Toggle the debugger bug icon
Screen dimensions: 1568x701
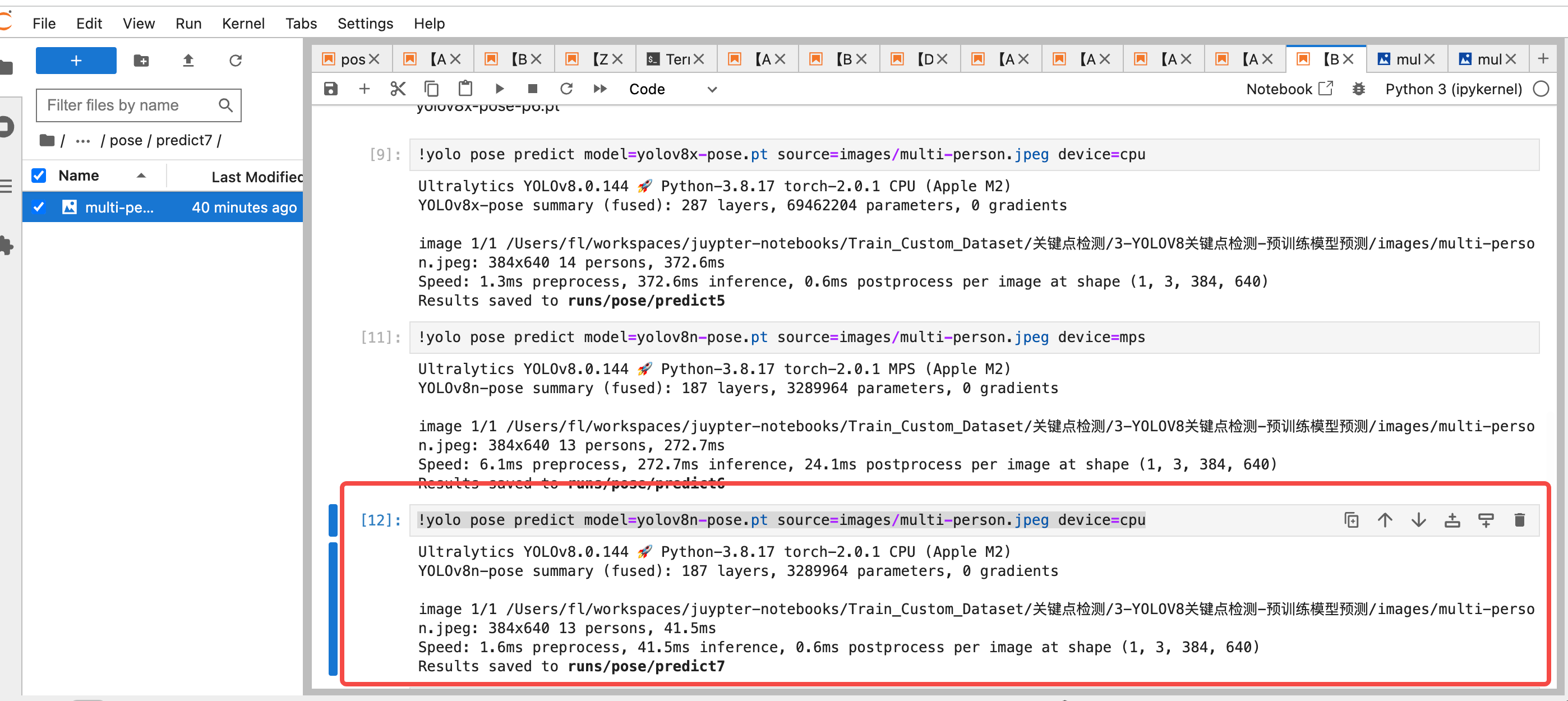pyautogui.click(x=1359, y=89)
